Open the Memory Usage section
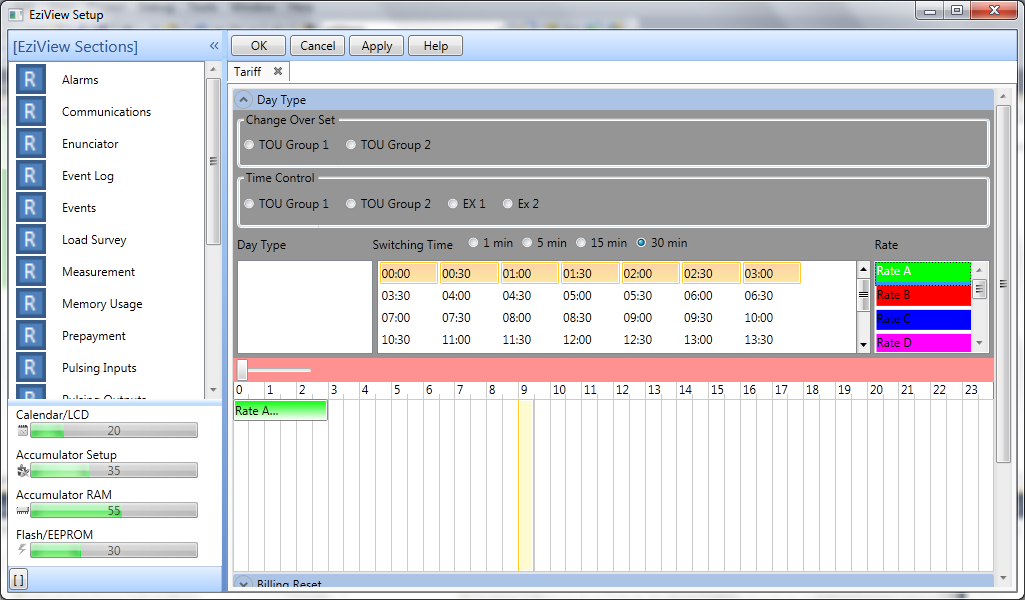 pos(102,304)
